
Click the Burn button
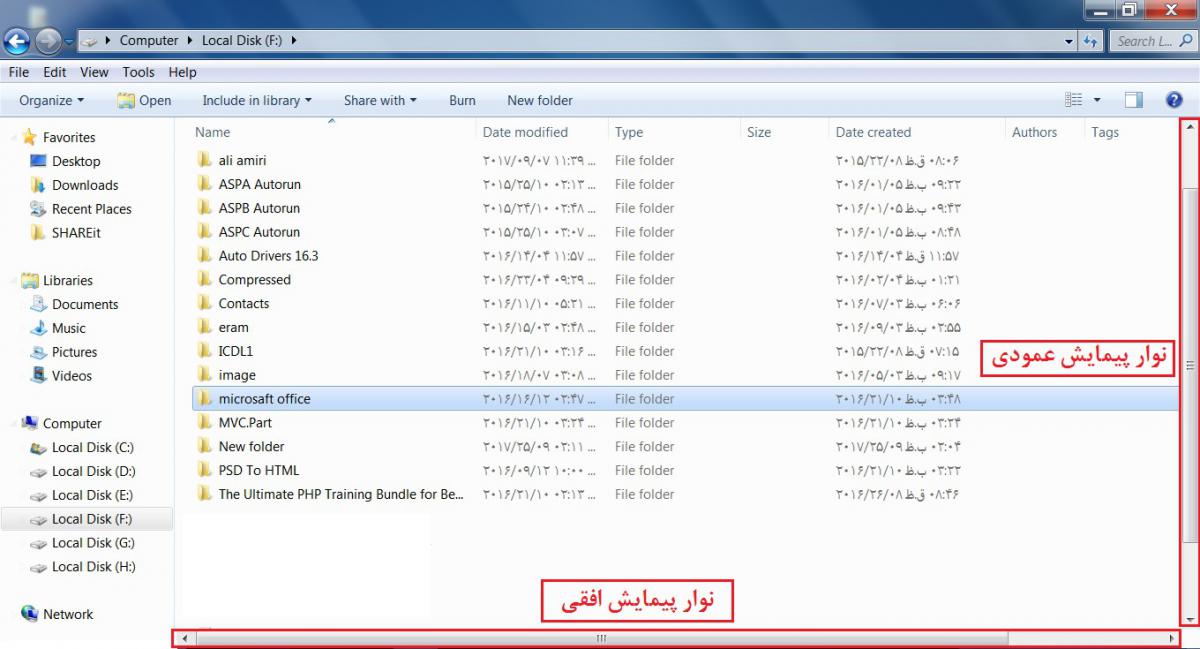click(x=462, y=100)
